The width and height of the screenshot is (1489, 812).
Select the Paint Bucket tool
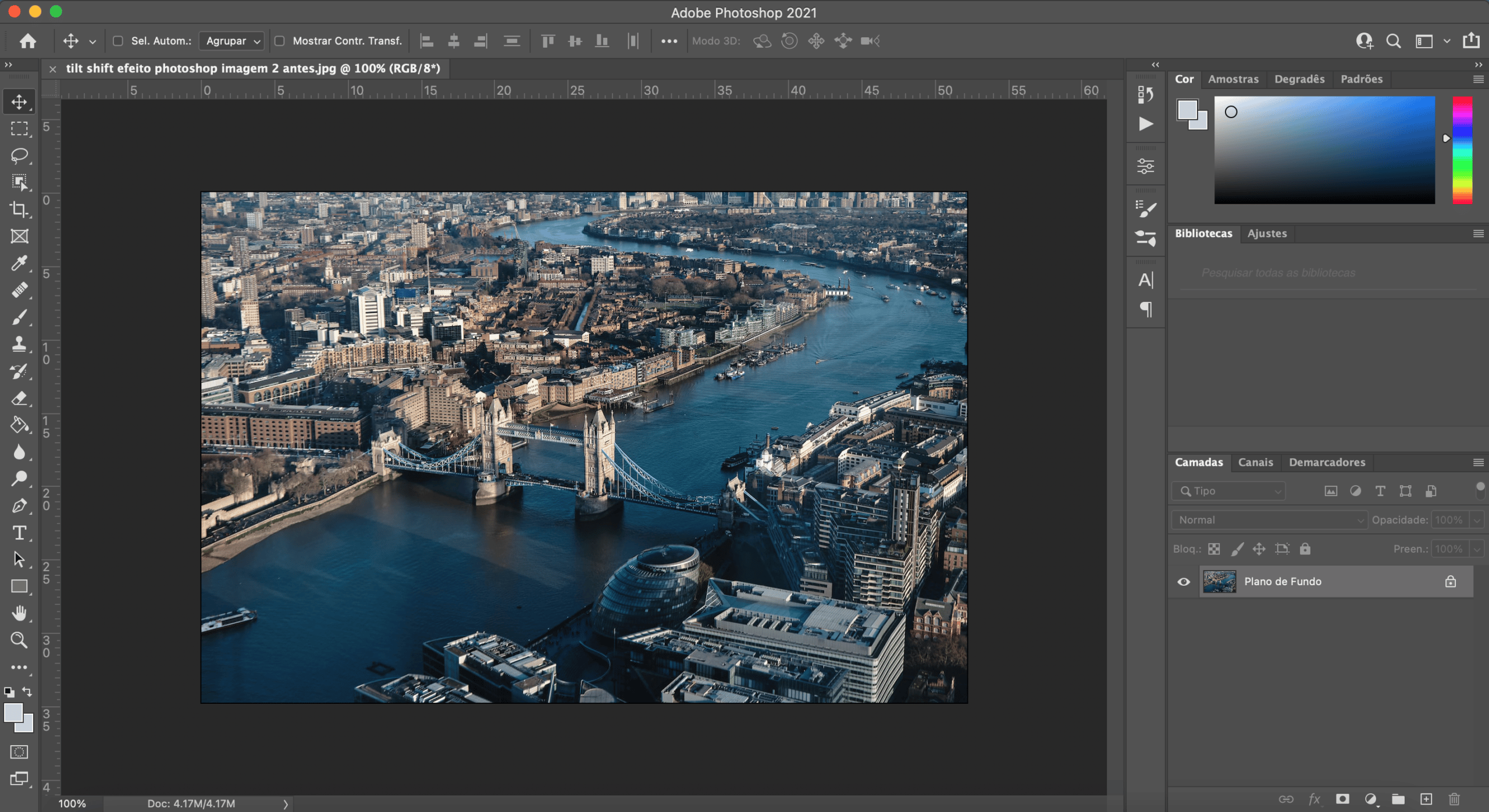[19, 425]
